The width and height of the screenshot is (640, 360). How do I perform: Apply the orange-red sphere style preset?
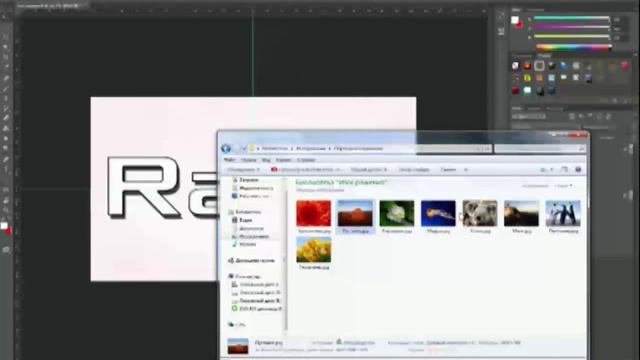[527, 66]
